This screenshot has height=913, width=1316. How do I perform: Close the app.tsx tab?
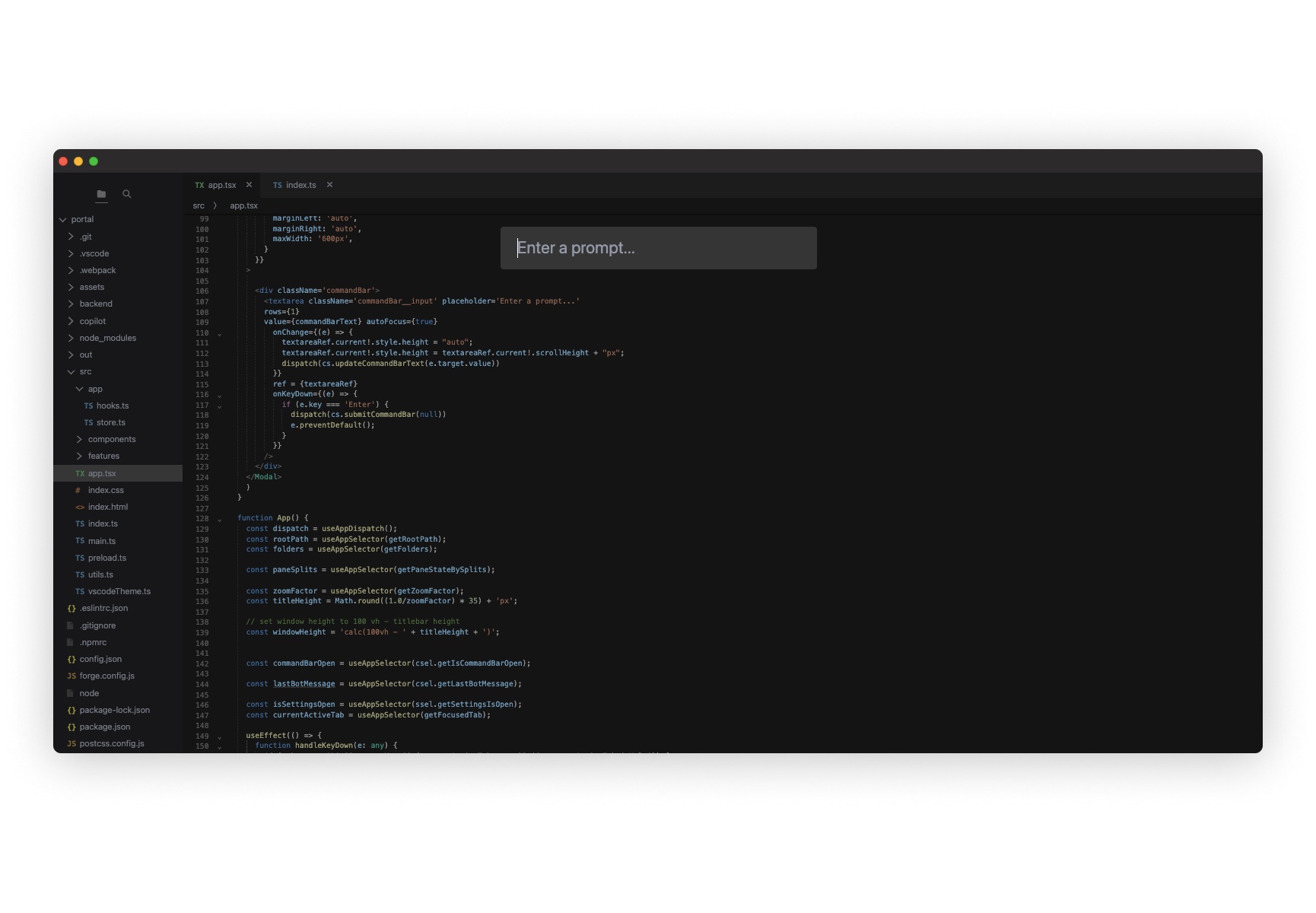[249, 185]
